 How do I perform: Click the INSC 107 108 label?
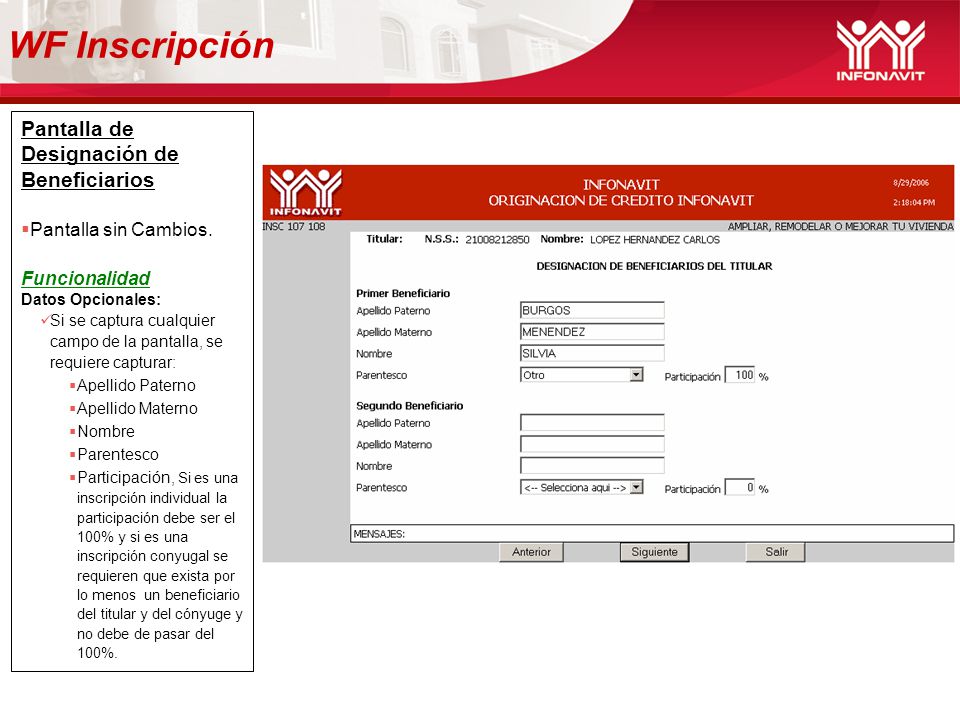point(294,227)
